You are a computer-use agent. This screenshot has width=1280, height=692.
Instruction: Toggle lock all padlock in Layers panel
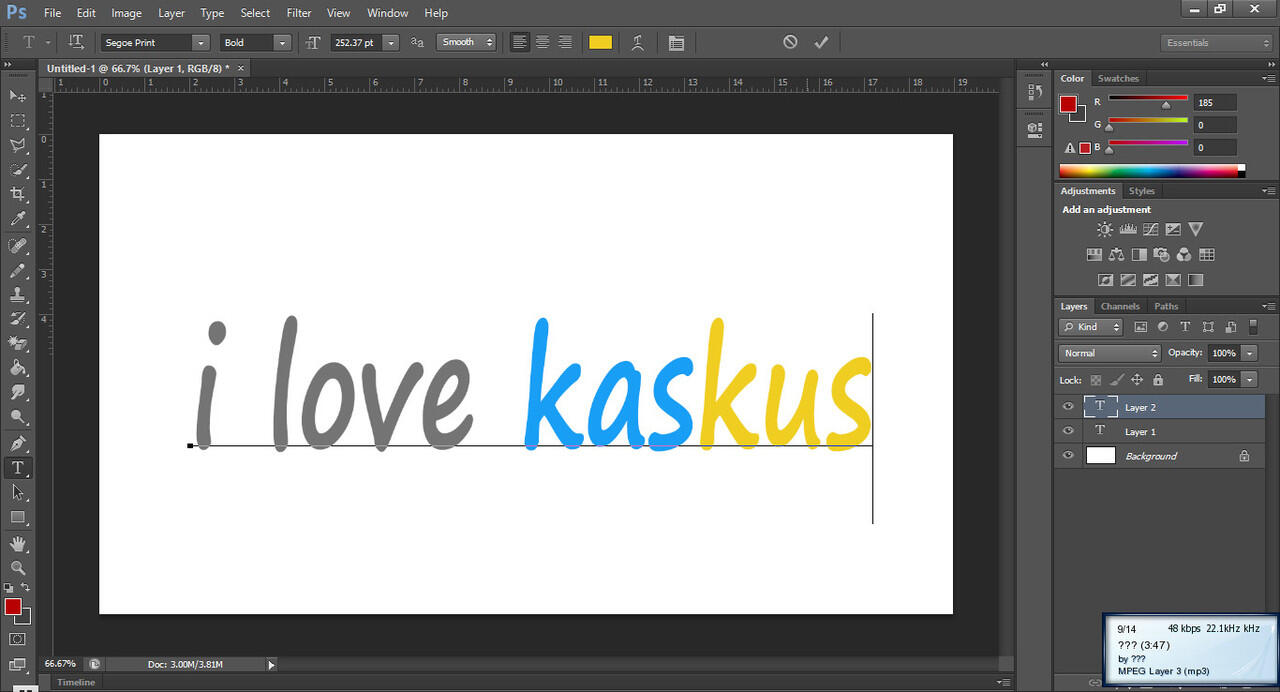pos(1158,380)
